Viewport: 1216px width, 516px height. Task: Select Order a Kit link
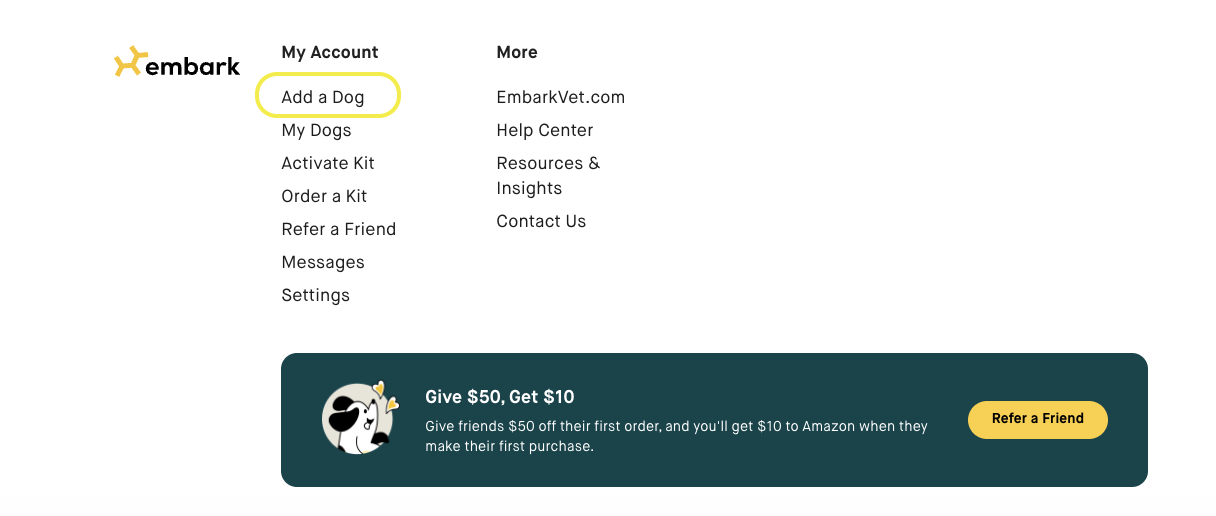pyautogui.click(x=324, y=196)
